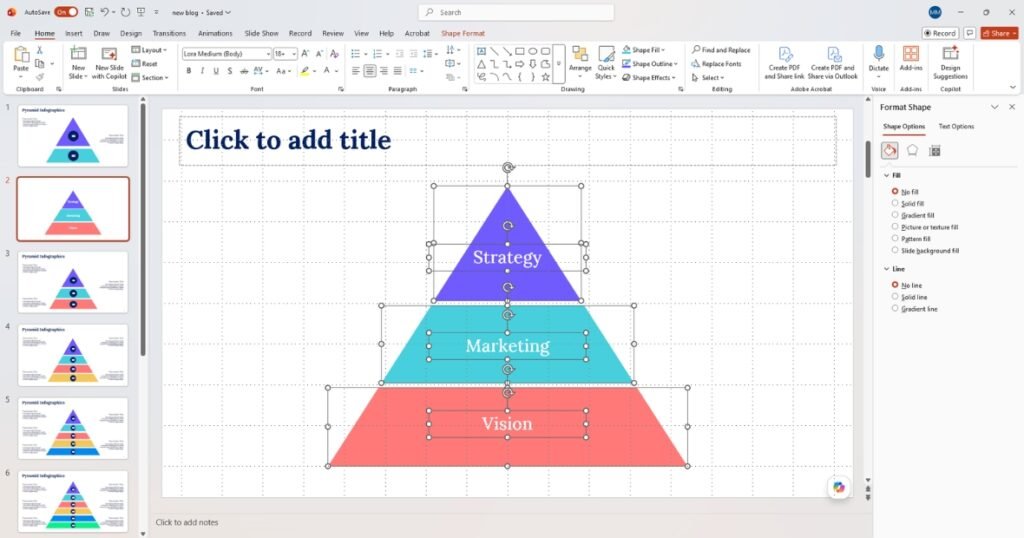Switch to the Design tab
The height and width of the screenshot is (538, 1024).
click(131, 33)
